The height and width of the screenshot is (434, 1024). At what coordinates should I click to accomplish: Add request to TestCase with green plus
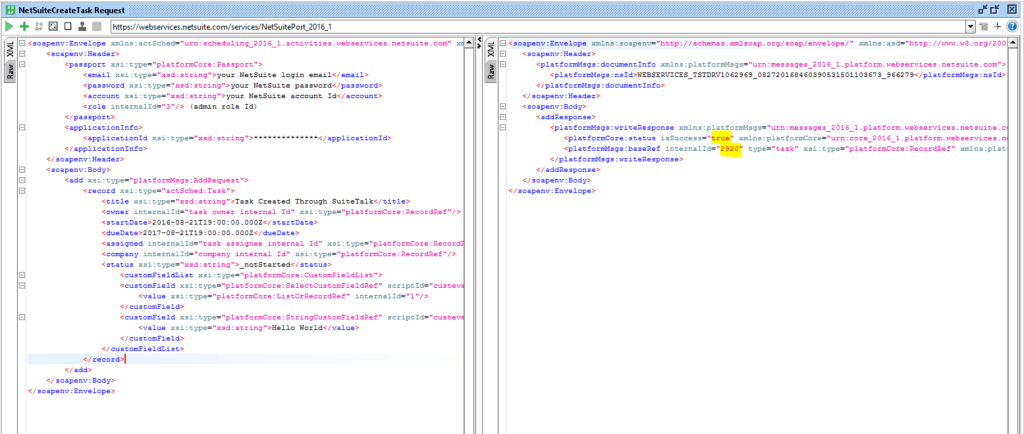25,26
